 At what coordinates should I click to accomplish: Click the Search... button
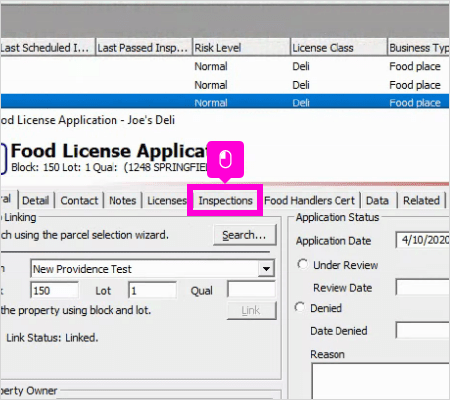click(245, 235)
